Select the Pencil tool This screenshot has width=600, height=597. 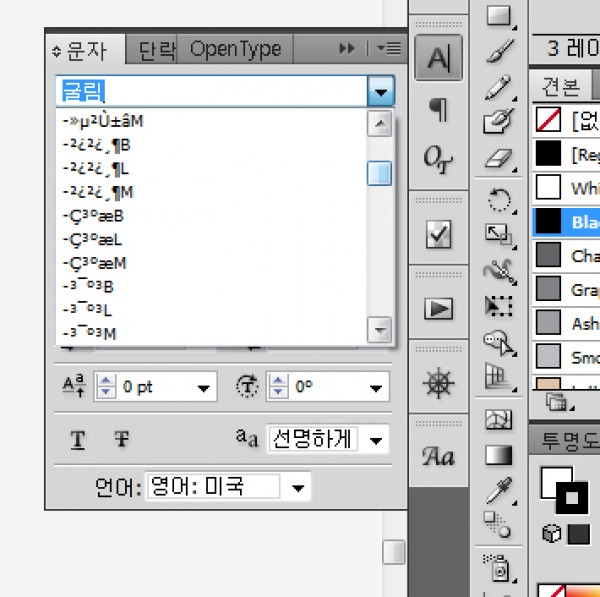pyautogui.click(x=499, y=87)
